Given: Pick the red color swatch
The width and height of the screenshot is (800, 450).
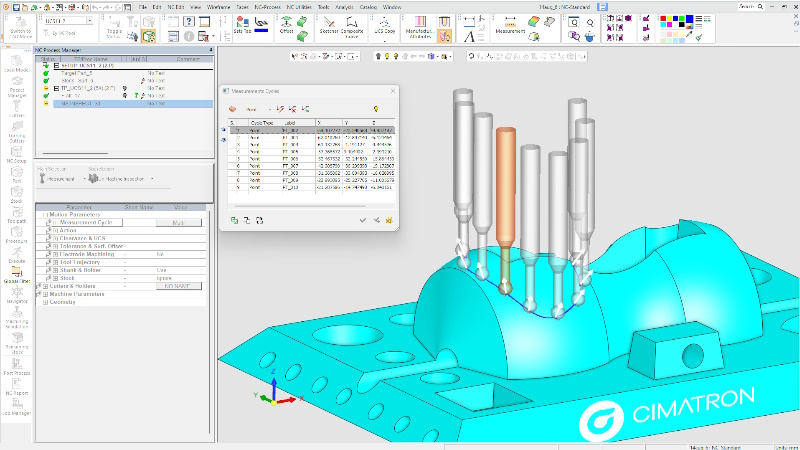Looking at the screenshot, I should pos(663,18).
